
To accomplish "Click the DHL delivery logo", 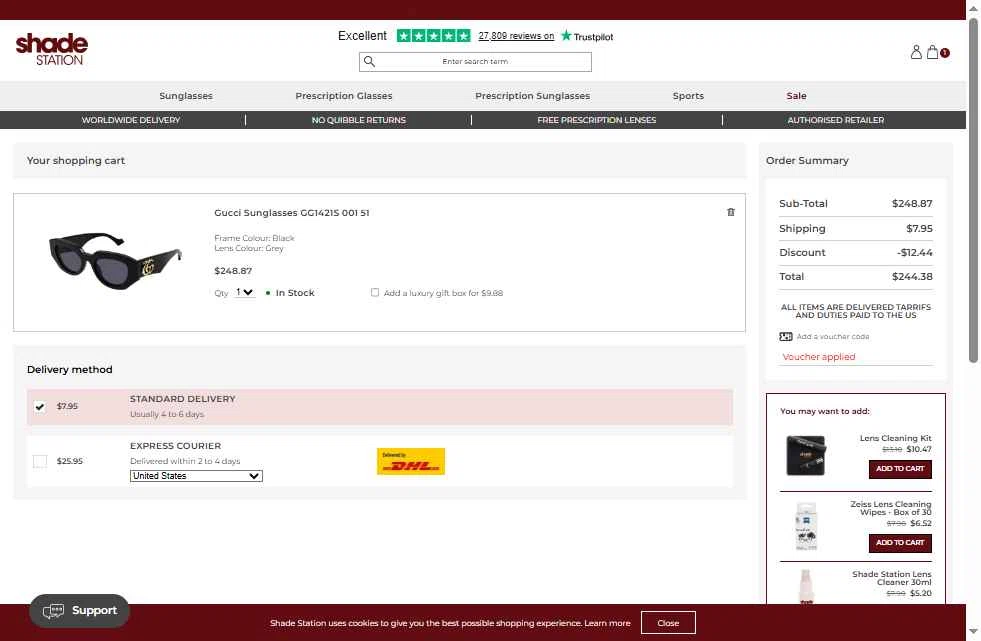I will (x=411, y=462).
